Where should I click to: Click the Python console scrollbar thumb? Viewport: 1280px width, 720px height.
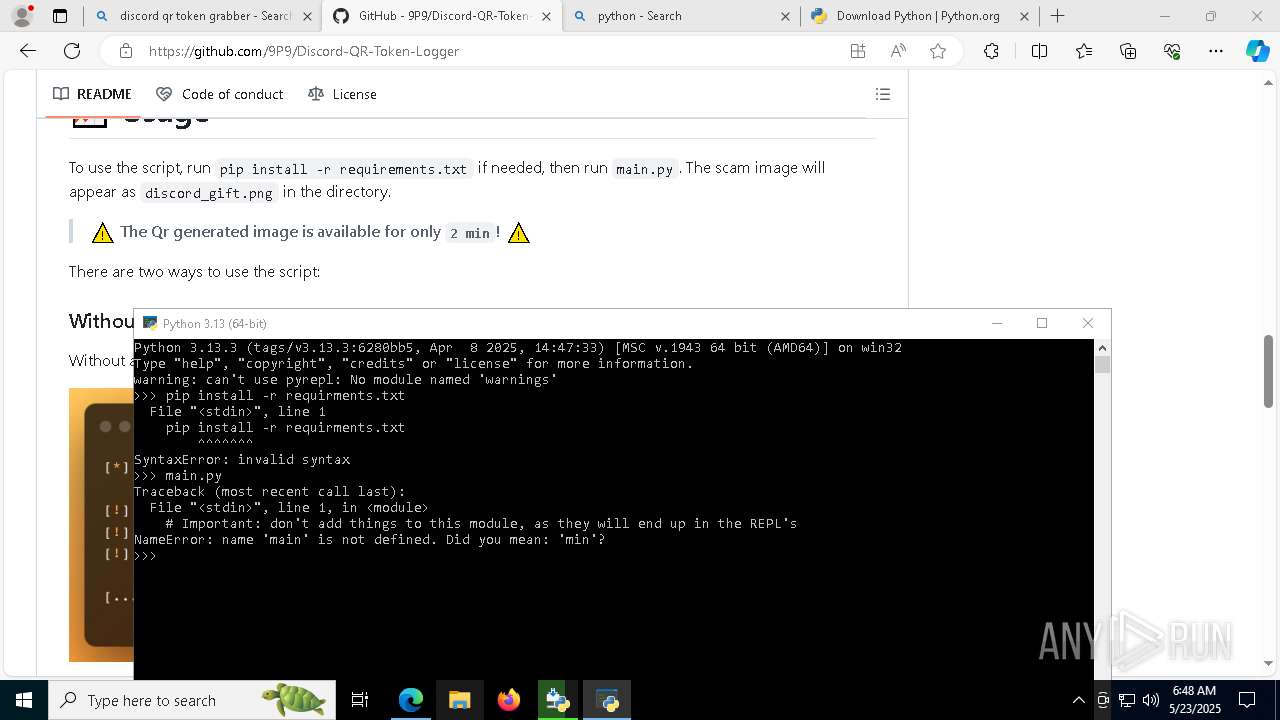[x=1102, y=365]
